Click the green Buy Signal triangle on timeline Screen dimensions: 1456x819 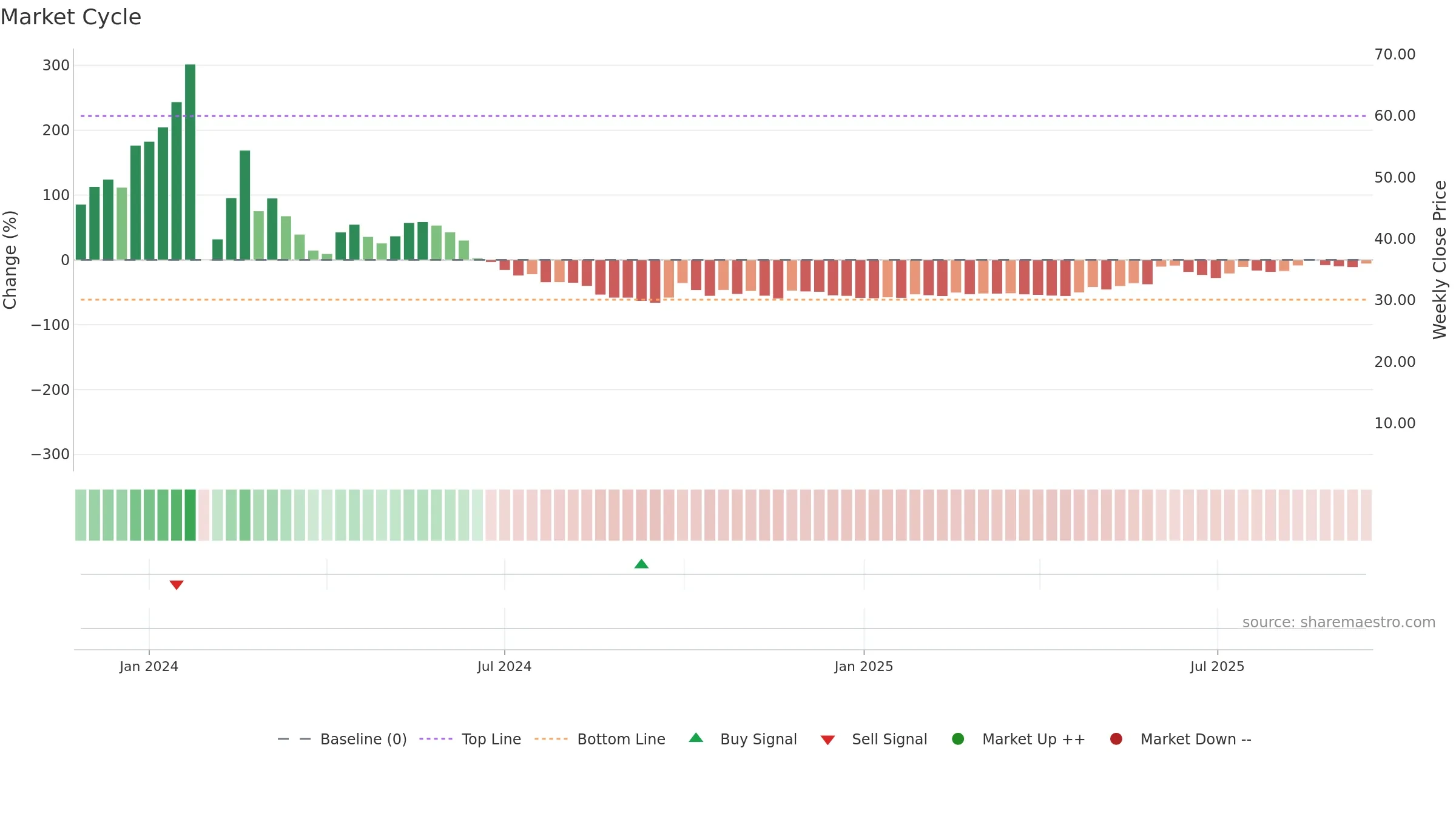641,564
